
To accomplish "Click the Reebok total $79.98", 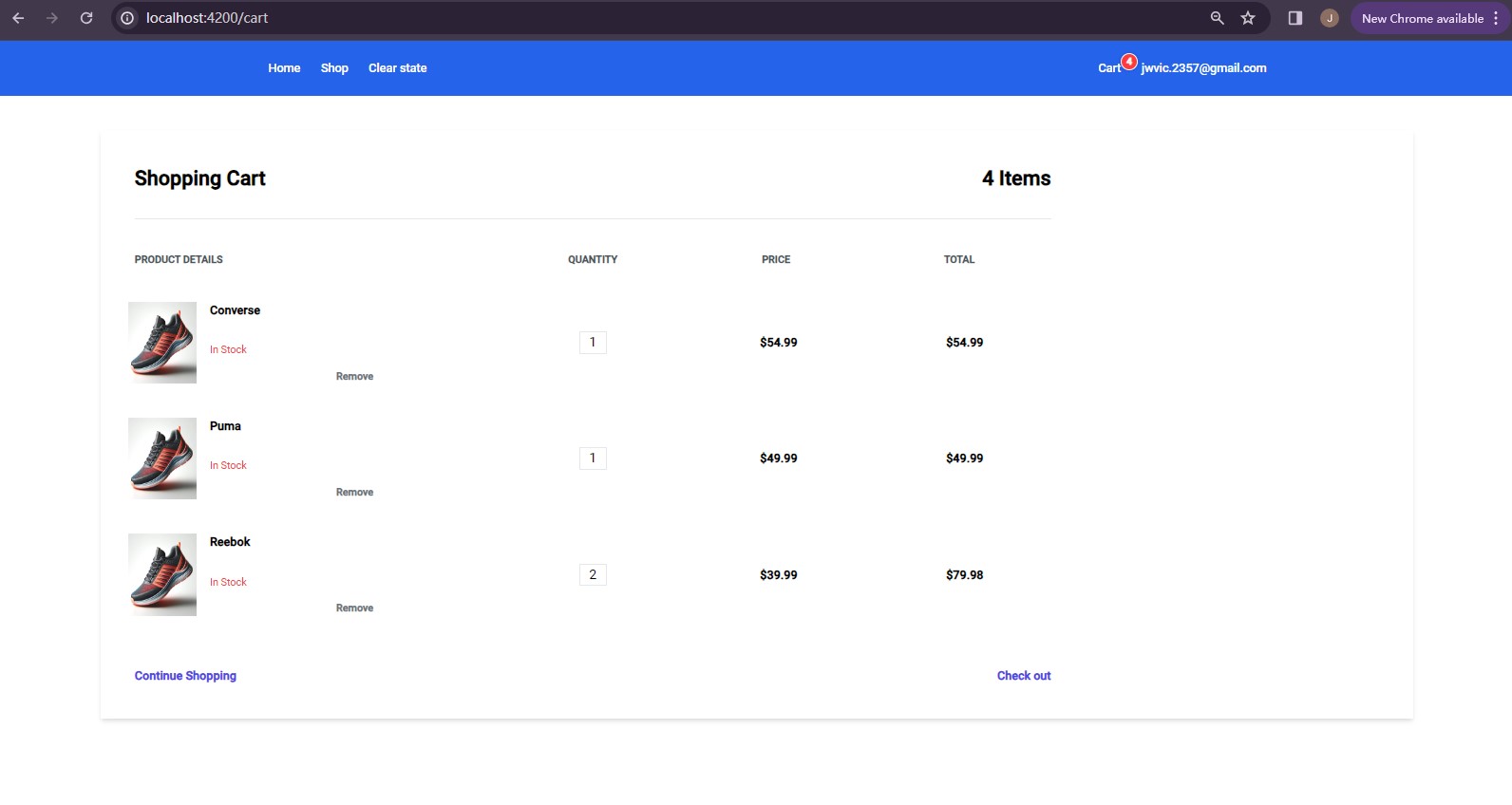I will 964,575.
